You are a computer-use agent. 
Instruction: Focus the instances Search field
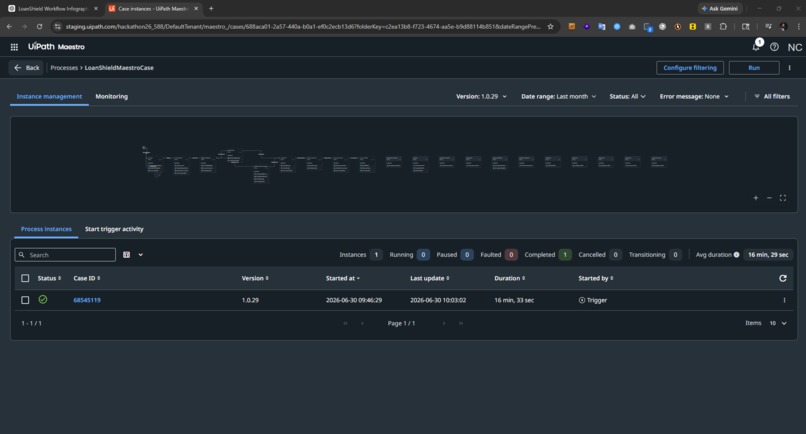(x=65, y=255)
